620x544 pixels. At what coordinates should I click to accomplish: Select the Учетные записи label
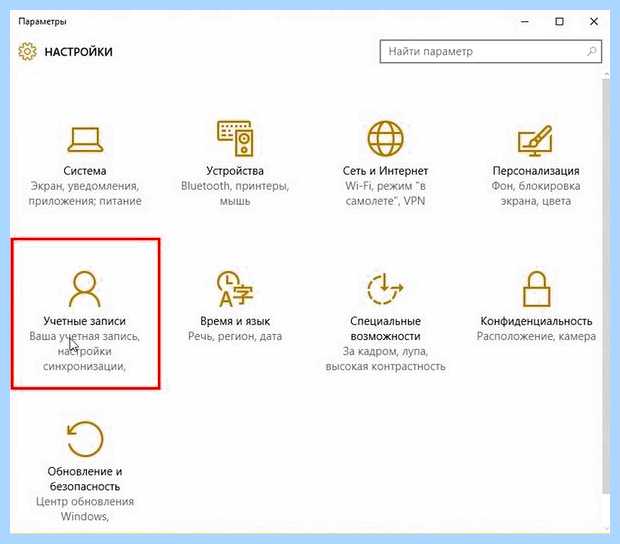(85, 321)
